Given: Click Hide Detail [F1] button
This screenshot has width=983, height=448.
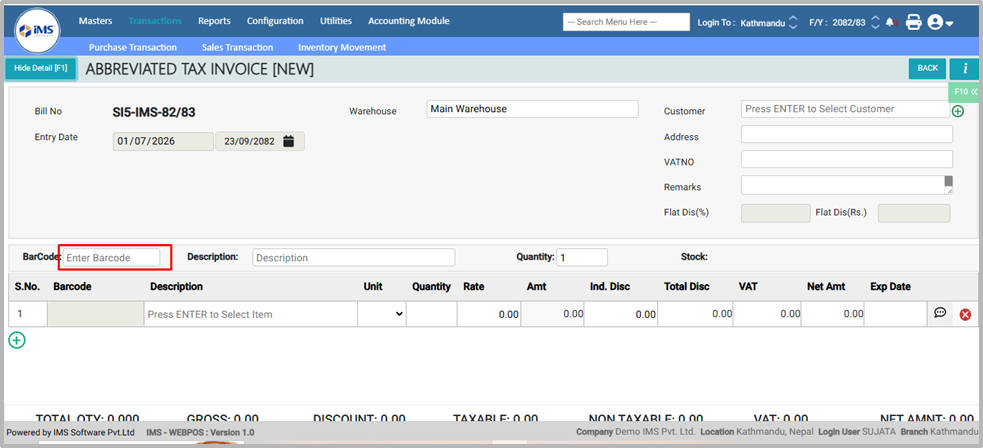Looking at the screenshot, I should (x=41, y=68).
